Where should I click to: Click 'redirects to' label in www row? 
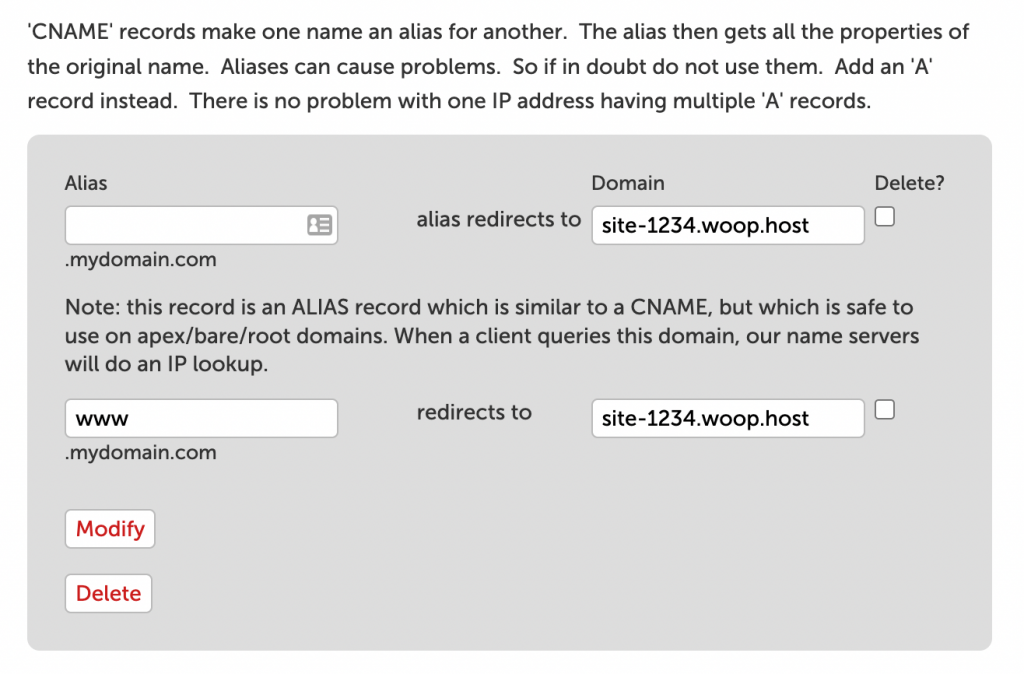[x=474, y=412]
